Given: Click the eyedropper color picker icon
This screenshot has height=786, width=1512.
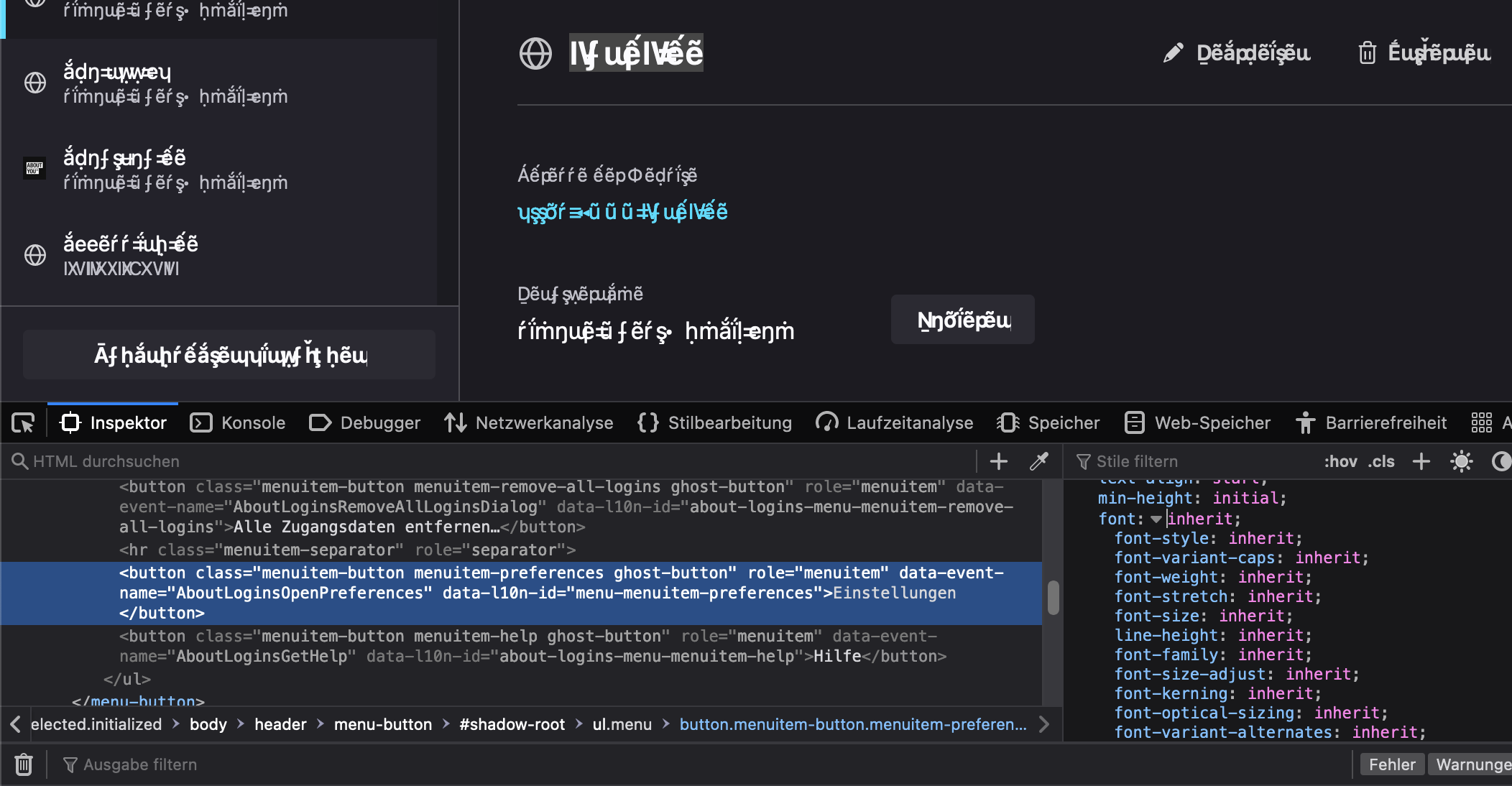Looking at the screenshot, I should [1038, 461].
